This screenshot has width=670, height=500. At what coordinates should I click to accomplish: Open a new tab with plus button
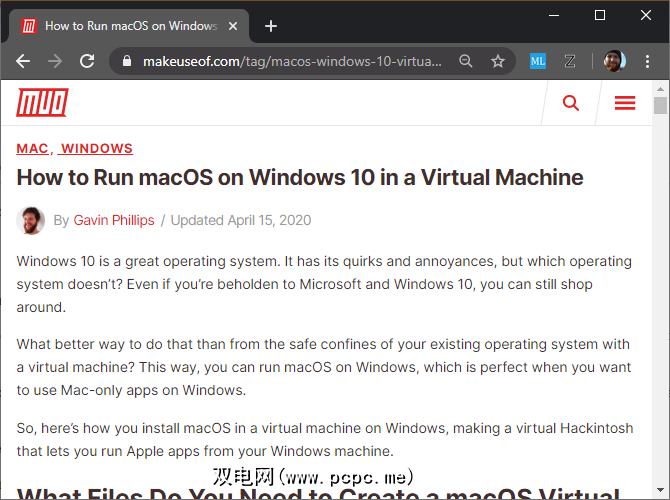coord(271,26)
